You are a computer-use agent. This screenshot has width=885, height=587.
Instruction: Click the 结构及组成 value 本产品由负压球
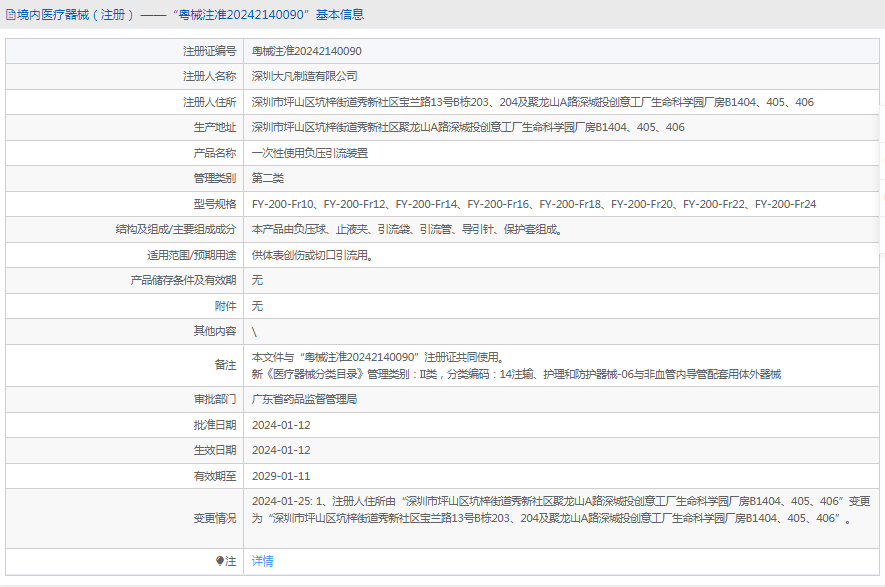(x=407, y=230)
